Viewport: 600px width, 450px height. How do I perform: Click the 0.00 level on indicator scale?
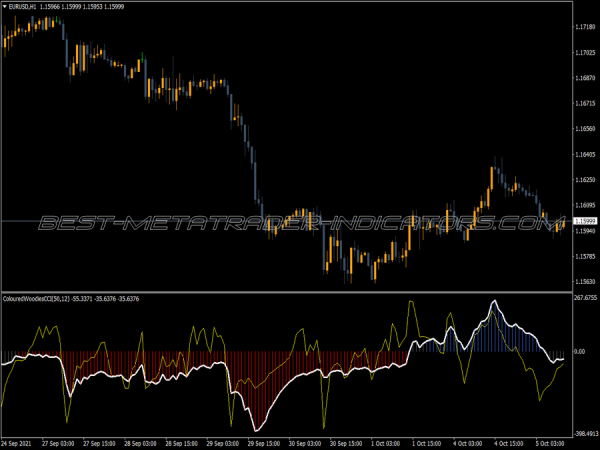pyautogui.click(x=580, y=352)
